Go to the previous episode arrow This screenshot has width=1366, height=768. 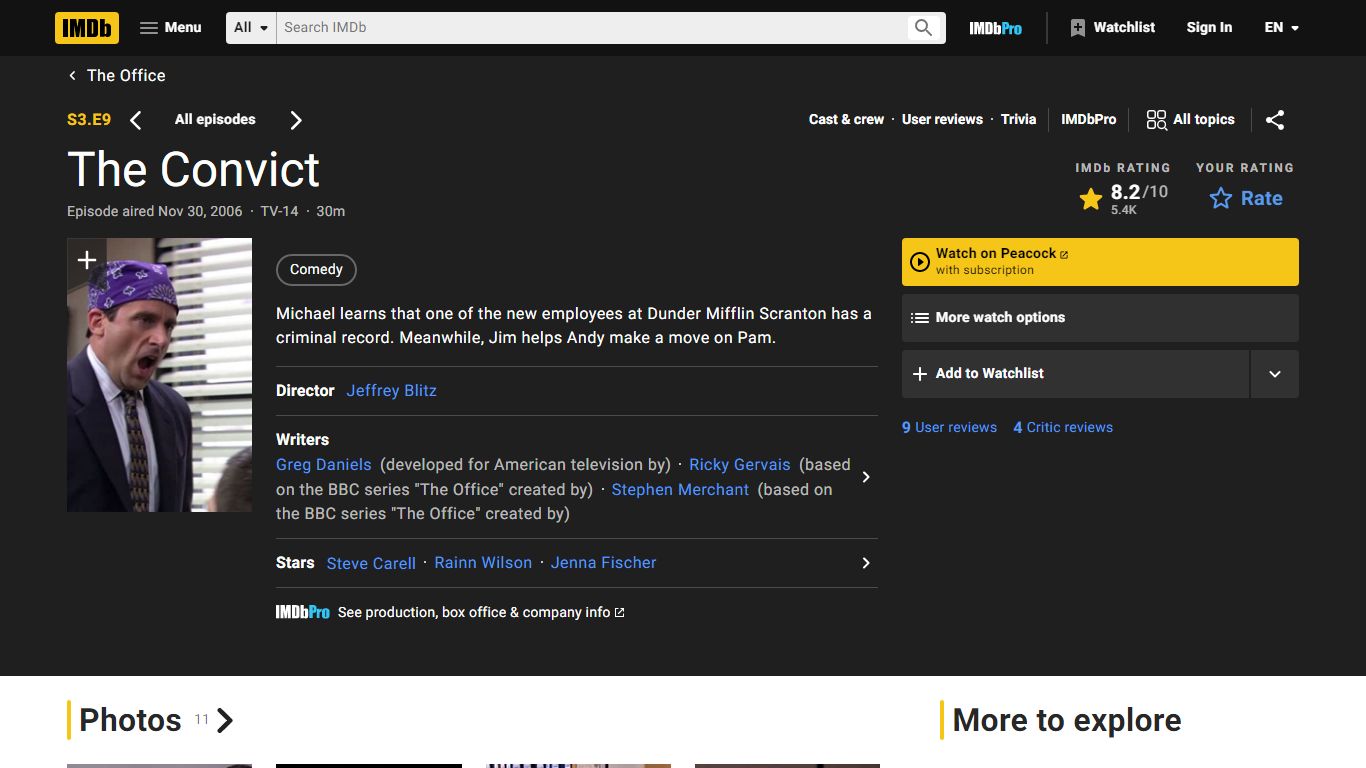[136, 120]
